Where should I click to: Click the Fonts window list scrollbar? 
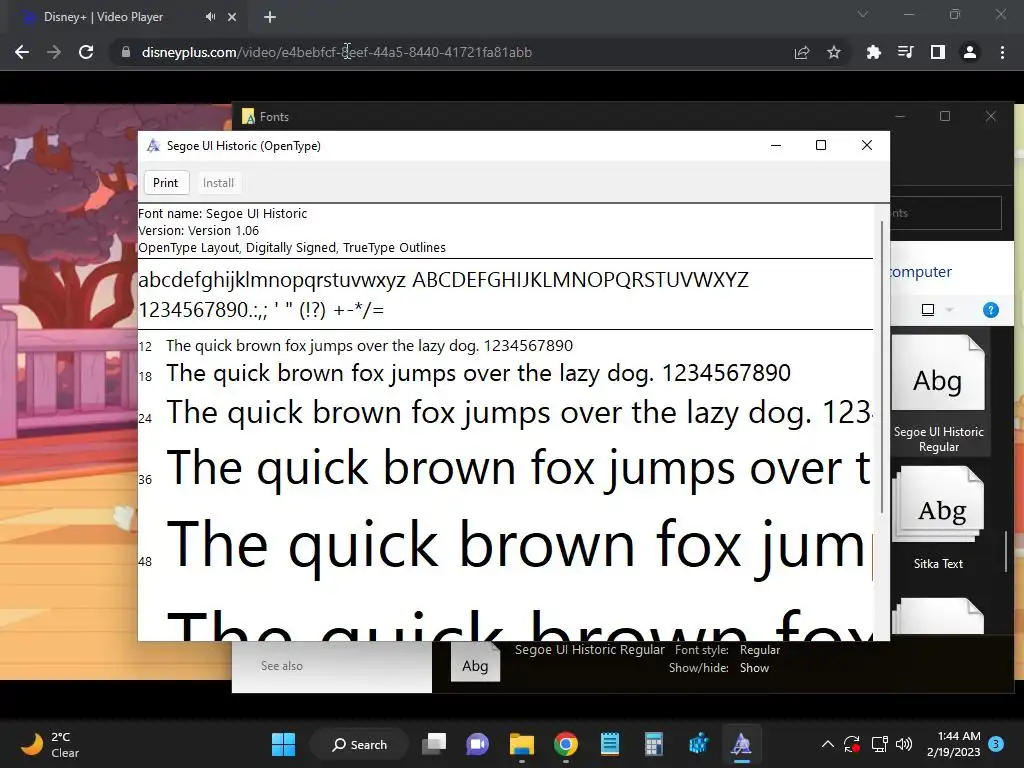[1006, 552]
